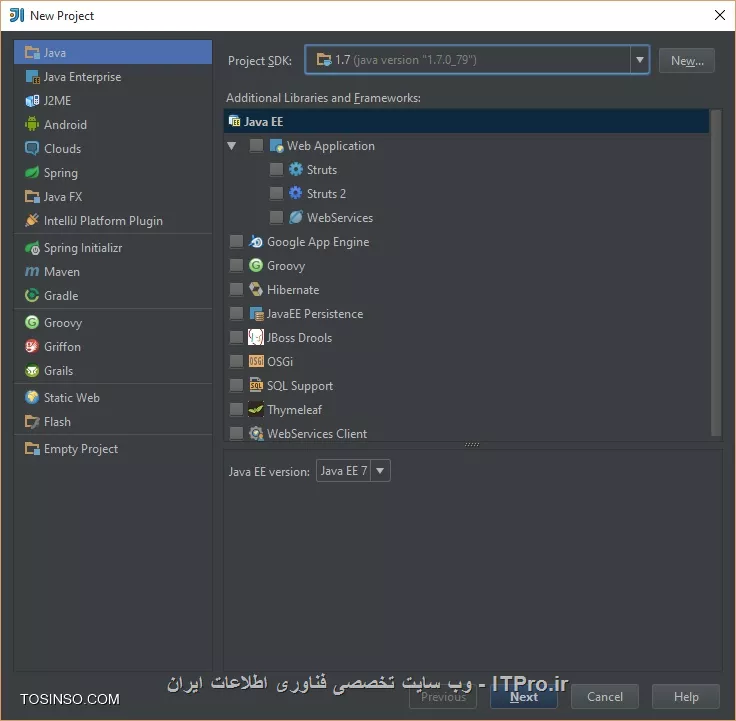The image size is (736, 721).
Task: Click the Google App Engine icon
Action: click(255, 241)
